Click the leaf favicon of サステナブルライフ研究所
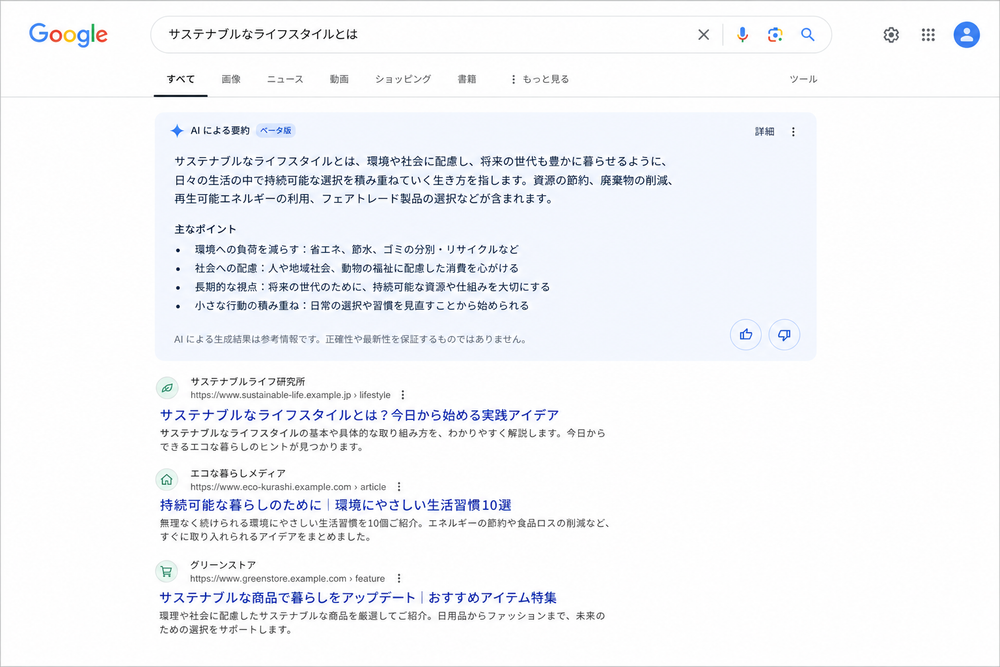The image size is (1000, 667). 167,388
